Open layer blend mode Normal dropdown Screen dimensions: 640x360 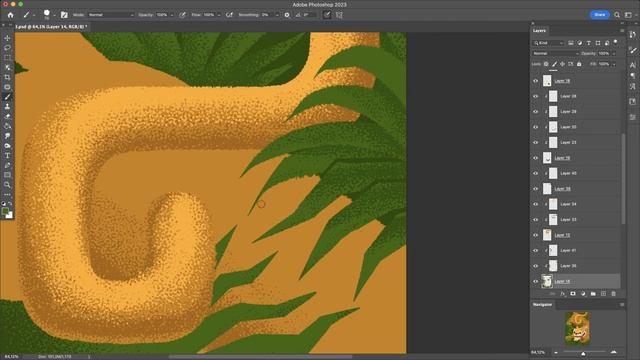point(556,53)
